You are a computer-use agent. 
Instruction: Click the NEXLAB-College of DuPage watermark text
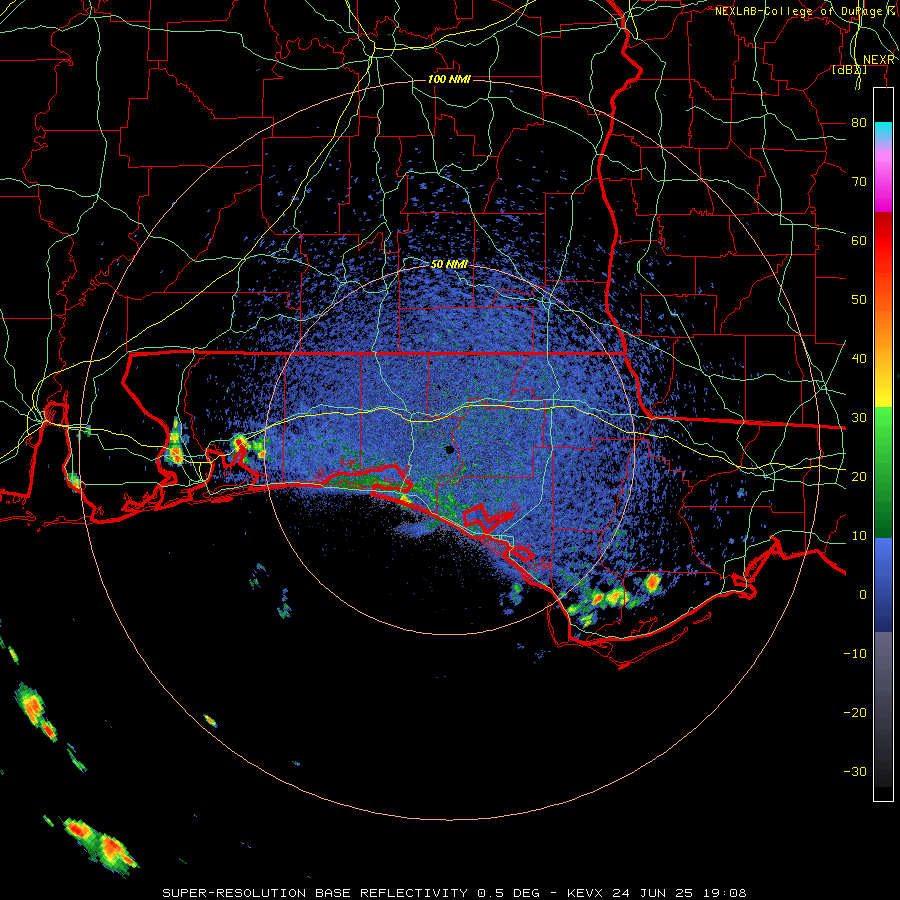pyautogui.click(x=806, y=11)
